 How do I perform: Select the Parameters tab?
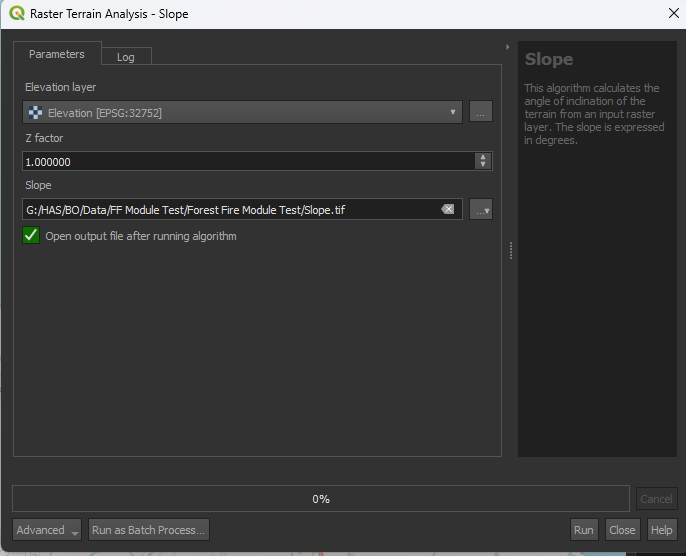[57, 54]
